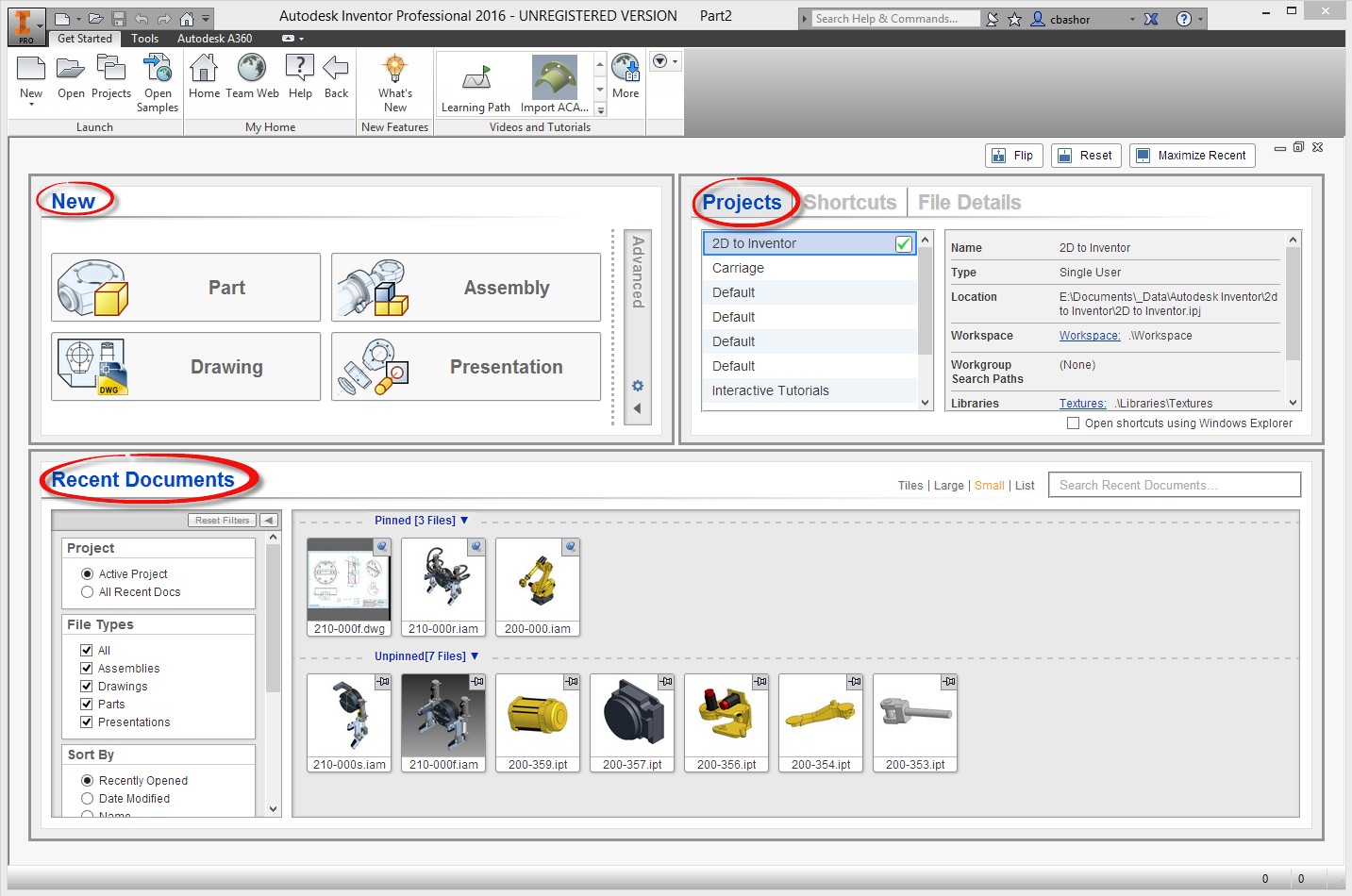Select the Carriage project in list
Viewport: 1352px width, 896px height.
(x=810, y=268)
